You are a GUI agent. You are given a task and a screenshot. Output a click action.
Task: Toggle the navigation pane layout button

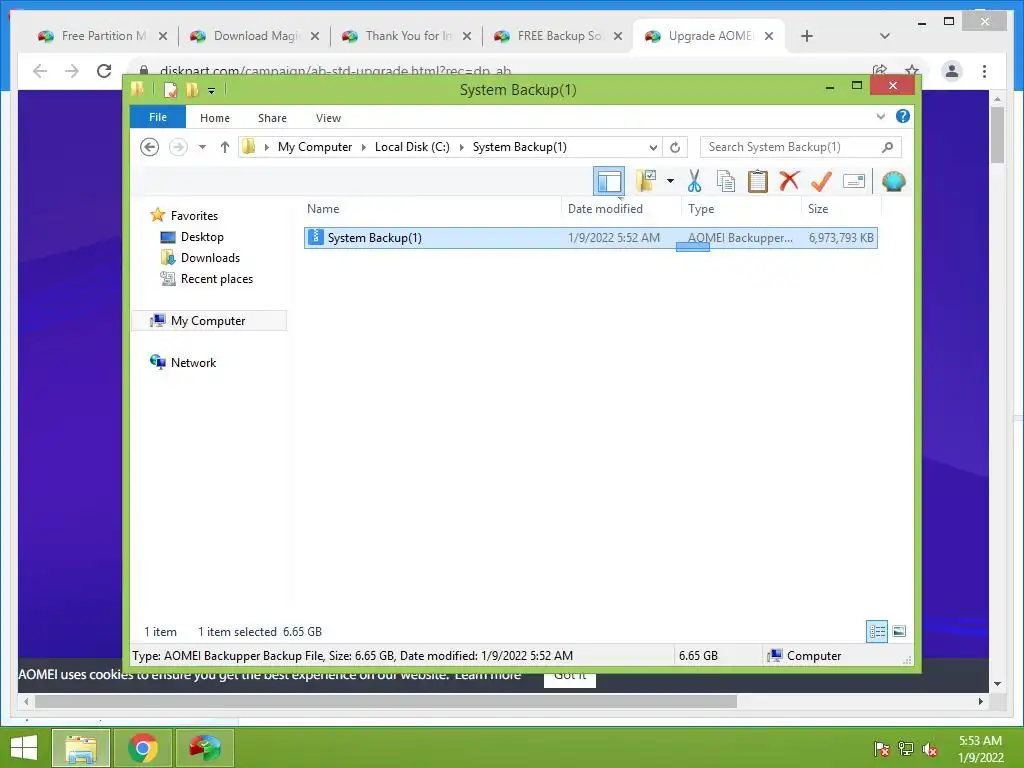coord(609,181)
